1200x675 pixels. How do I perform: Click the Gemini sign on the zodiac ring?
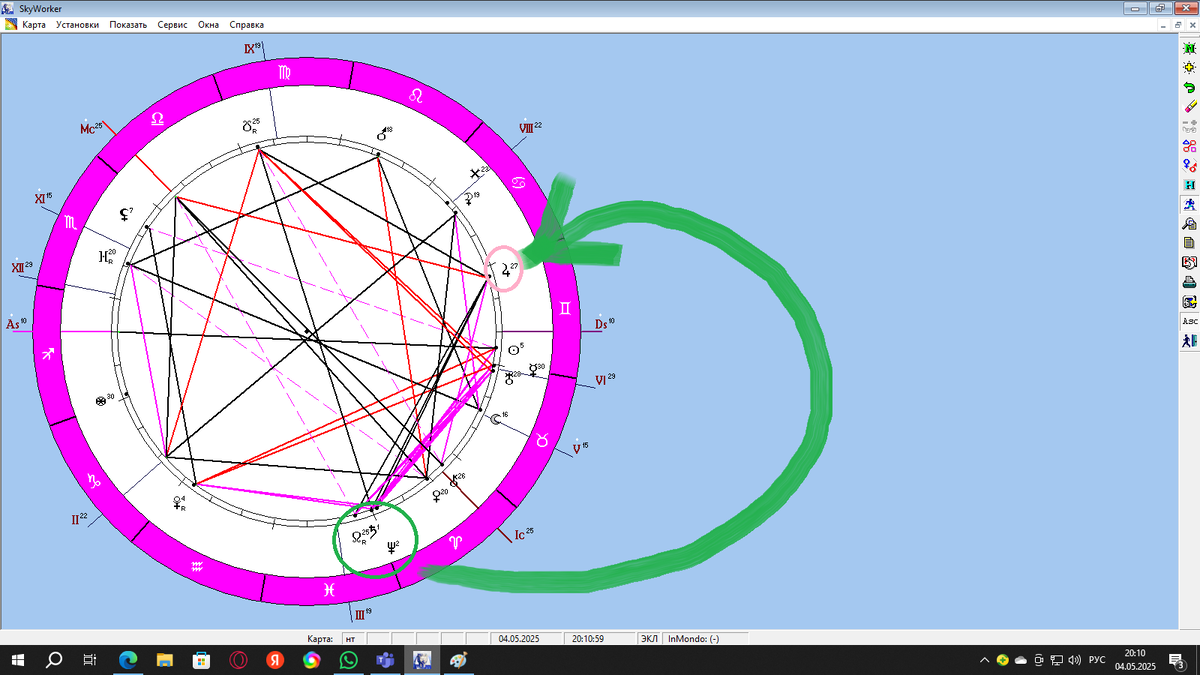point(565,309)
